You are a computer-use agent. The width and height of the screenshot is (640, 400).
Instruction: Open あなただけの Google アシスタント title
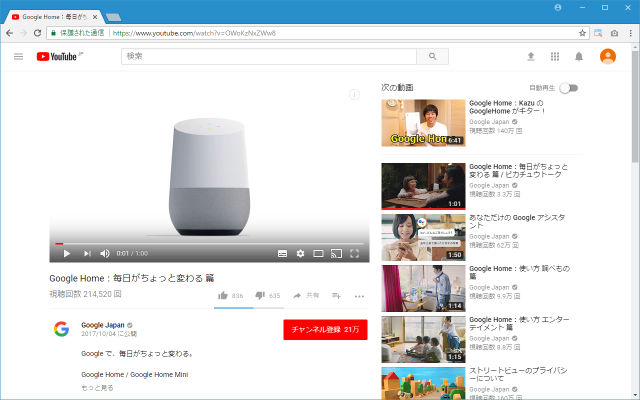(x=517, y=221)
